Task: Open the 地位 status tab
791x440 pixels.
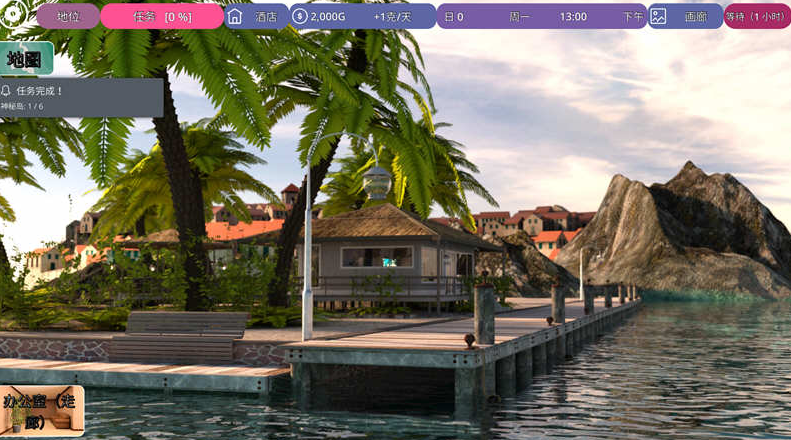Action: point(68,16)
